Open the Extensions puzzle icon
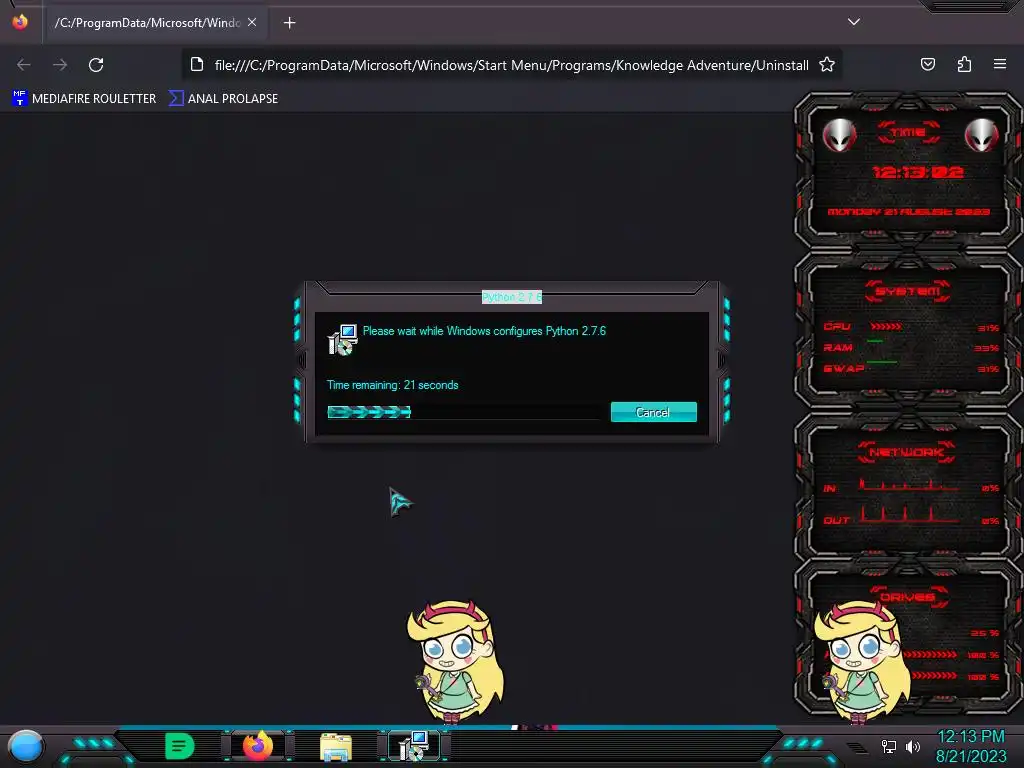1024x768 pixels. tap(964, 64)
